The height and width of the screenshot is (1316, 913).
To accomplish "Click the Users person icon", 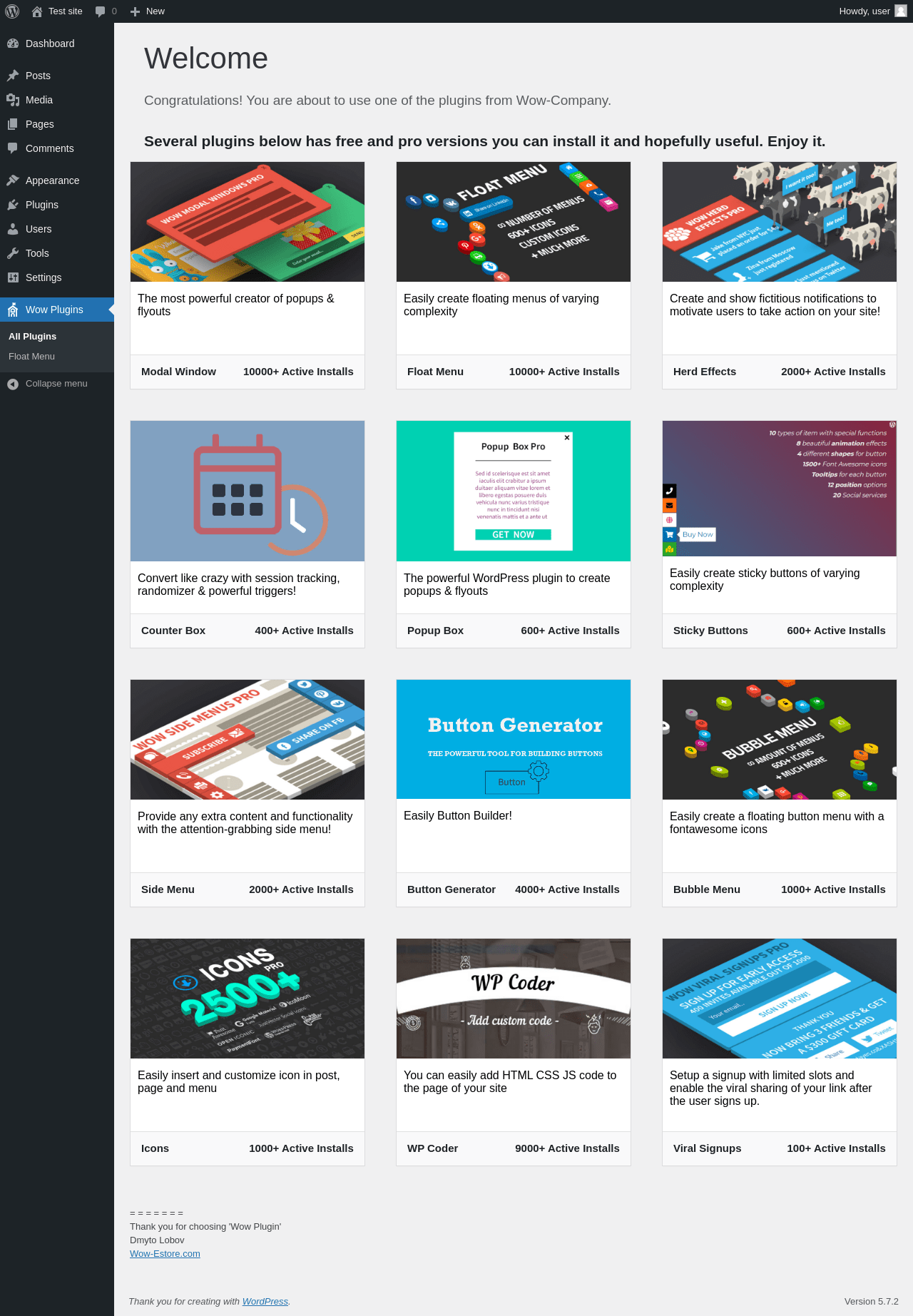I will point(13,229).
